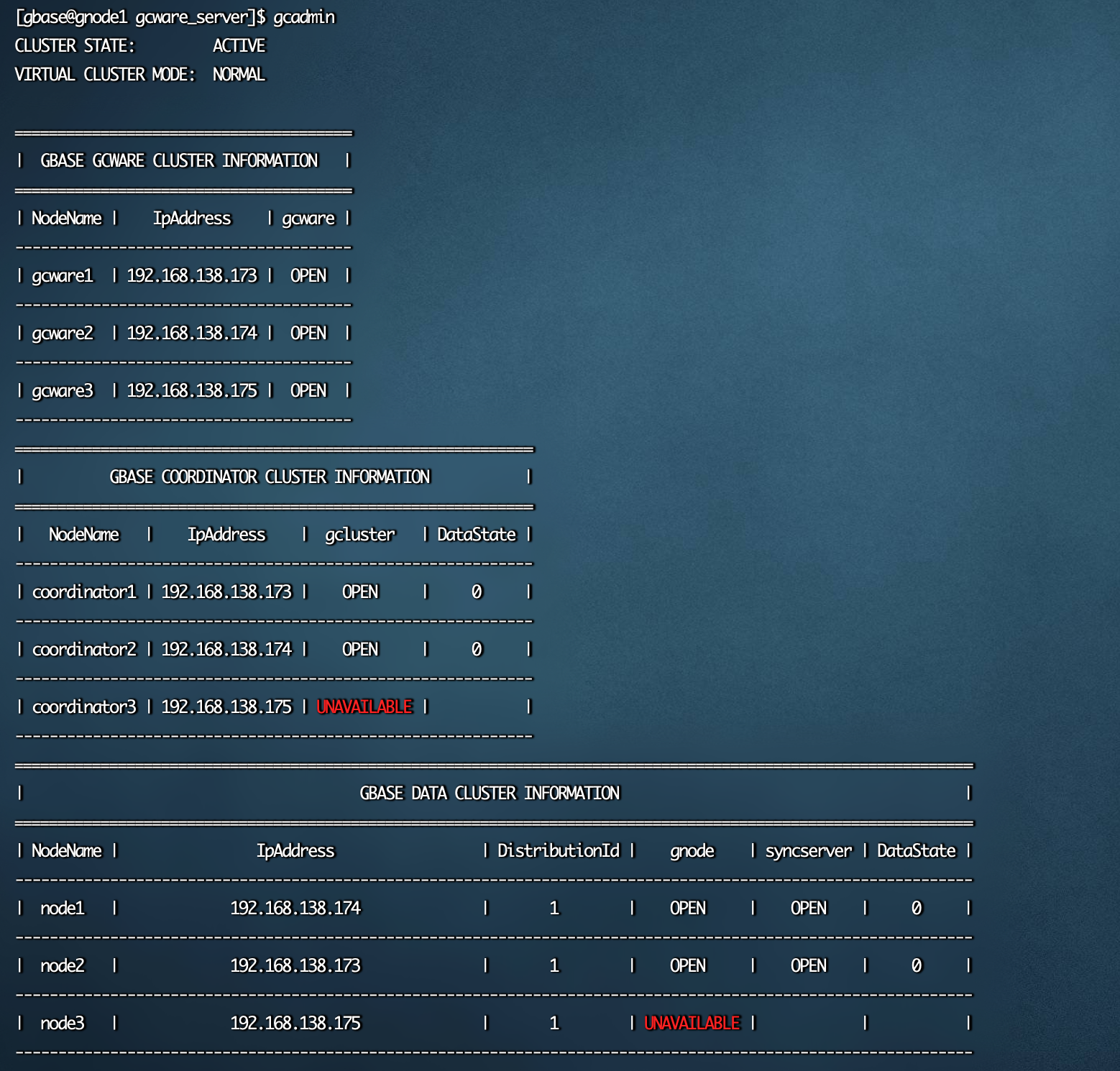
Task: Click the DataState 0 value of node1
Action: point(917,909)
